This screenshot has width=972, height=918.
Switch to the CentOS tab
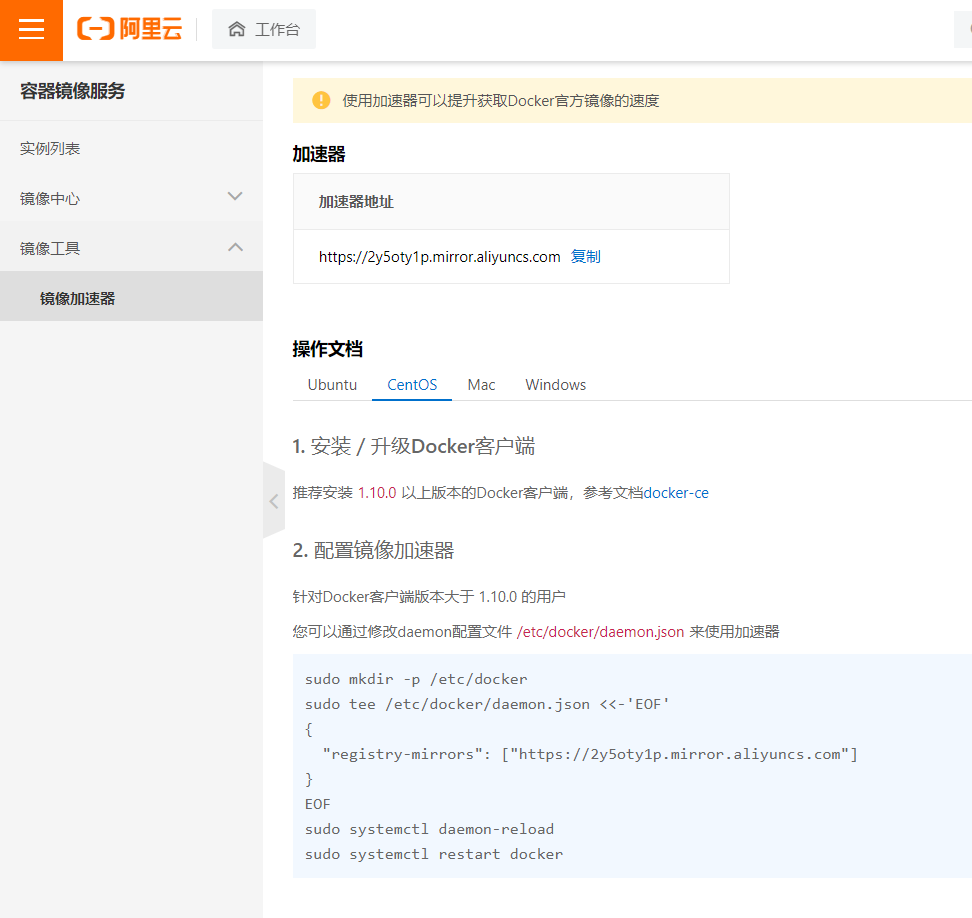[x=412, y=385]
